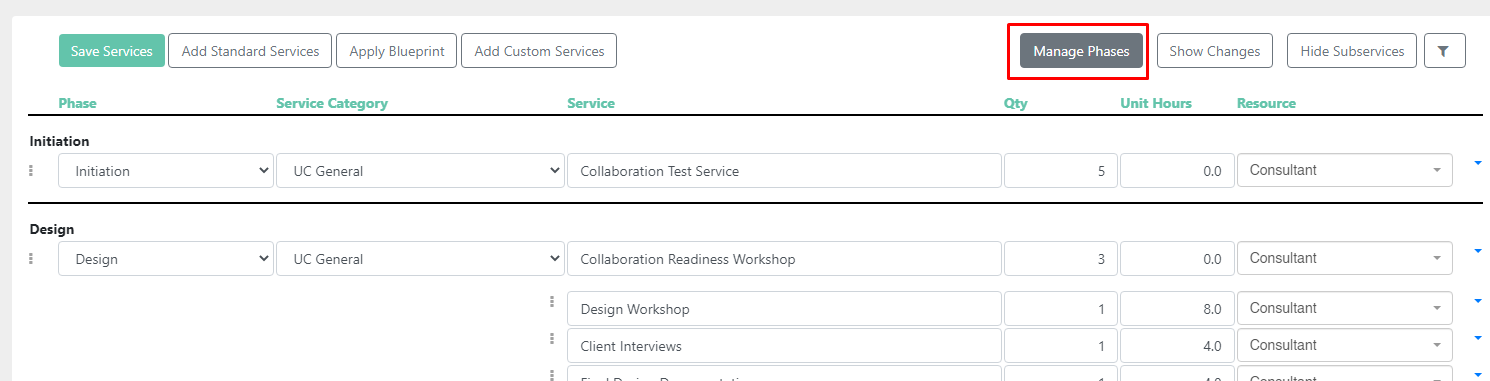Image resolution: width=1490 pixels, height=381 pixels.
Task: Click the Save Services button
Action: [x=112, y=51]
